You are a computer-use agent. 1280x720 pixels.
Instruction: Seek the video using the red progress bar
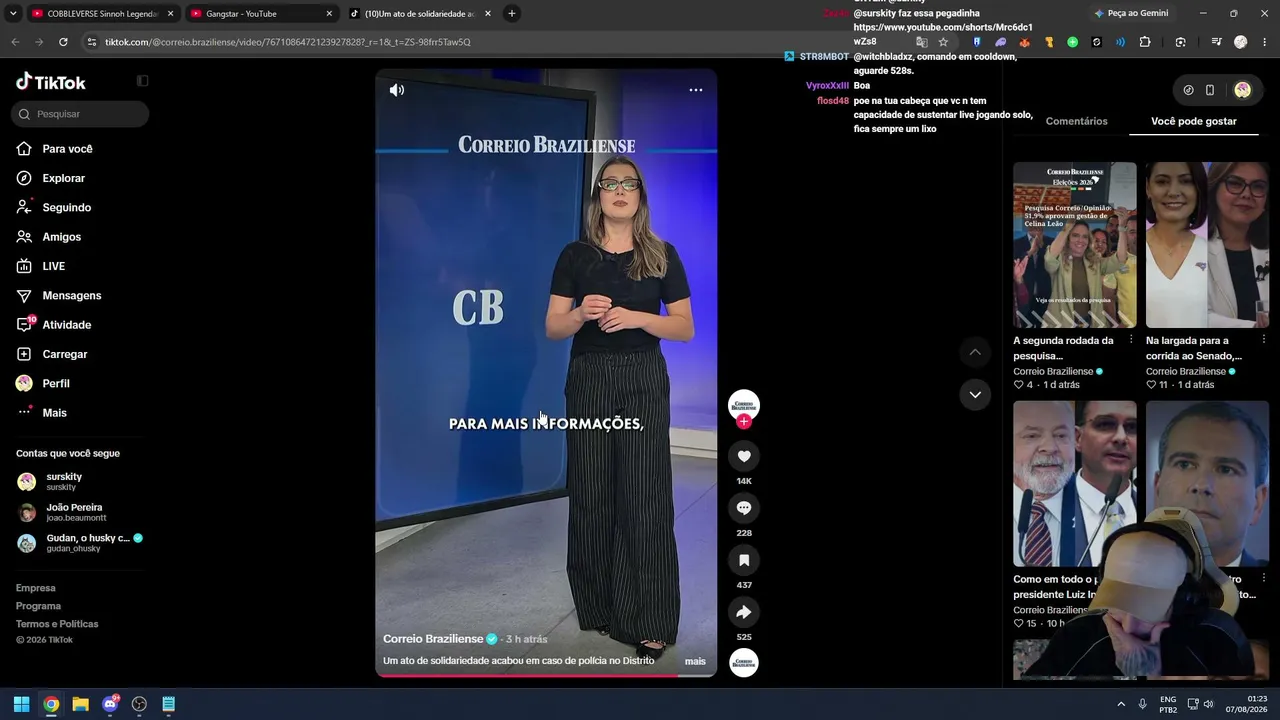click(x=546, y=675)
